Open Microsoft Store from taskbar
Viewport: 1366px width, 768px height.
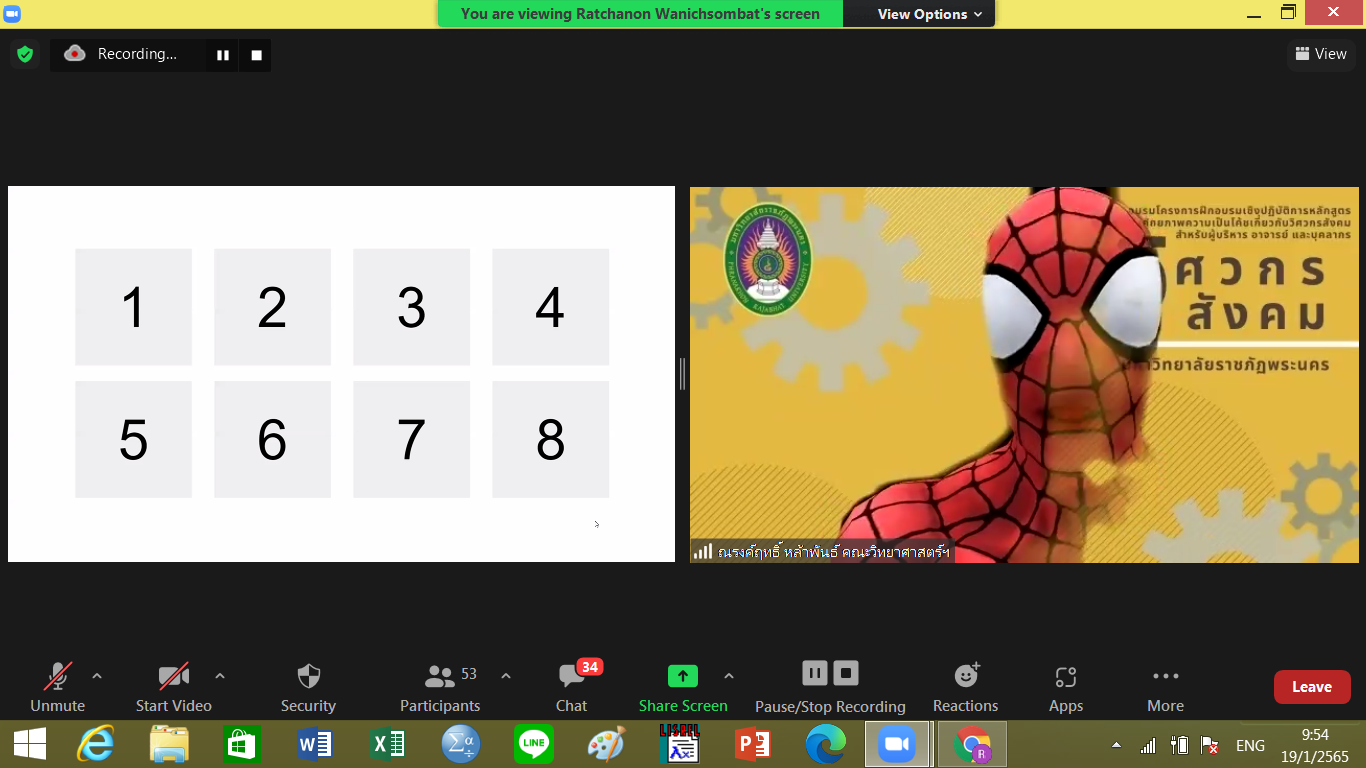click(242, 744)
